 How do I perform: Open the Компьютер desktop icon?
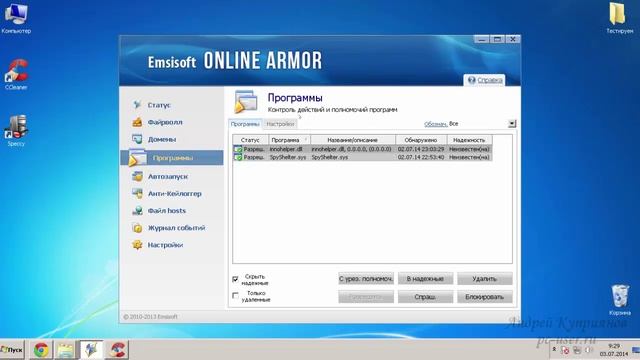(16, 18)
